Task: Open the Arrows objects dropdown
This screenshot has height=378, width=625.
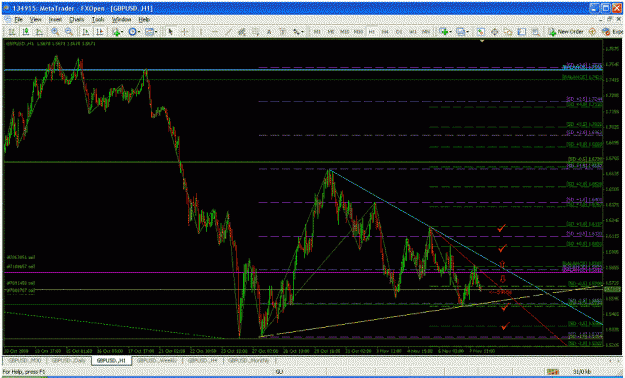Action: tap(298, 32)
